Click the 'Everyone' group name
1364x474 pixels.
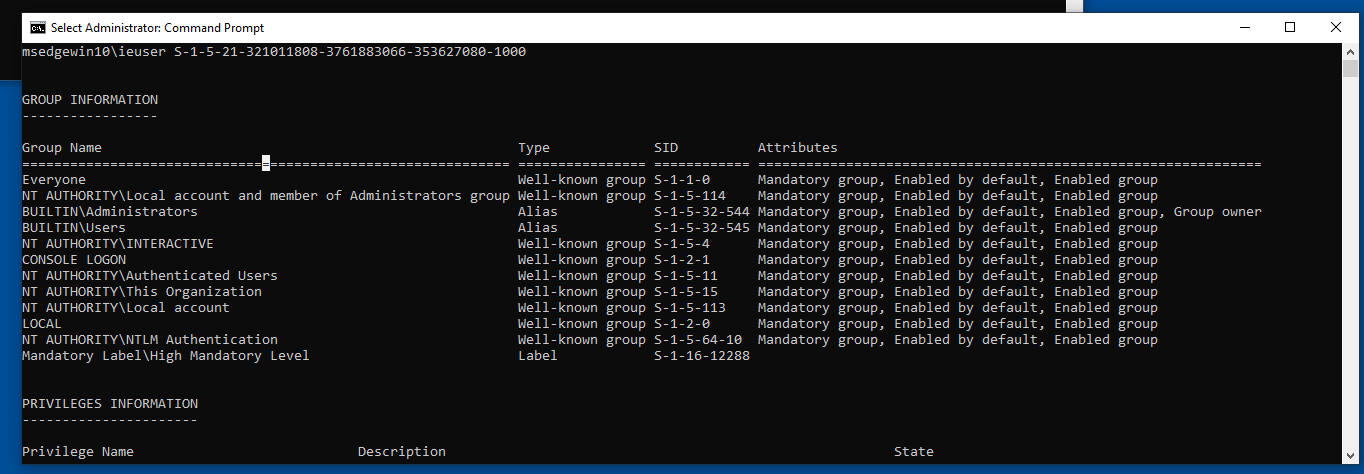coord(54,180)
